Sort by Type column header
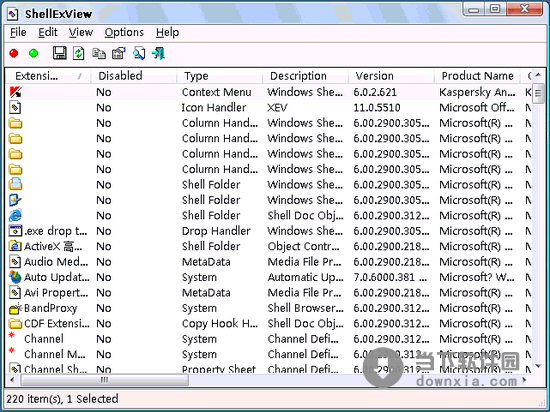This screenshot has height=412, width=550. pos(220,76)
